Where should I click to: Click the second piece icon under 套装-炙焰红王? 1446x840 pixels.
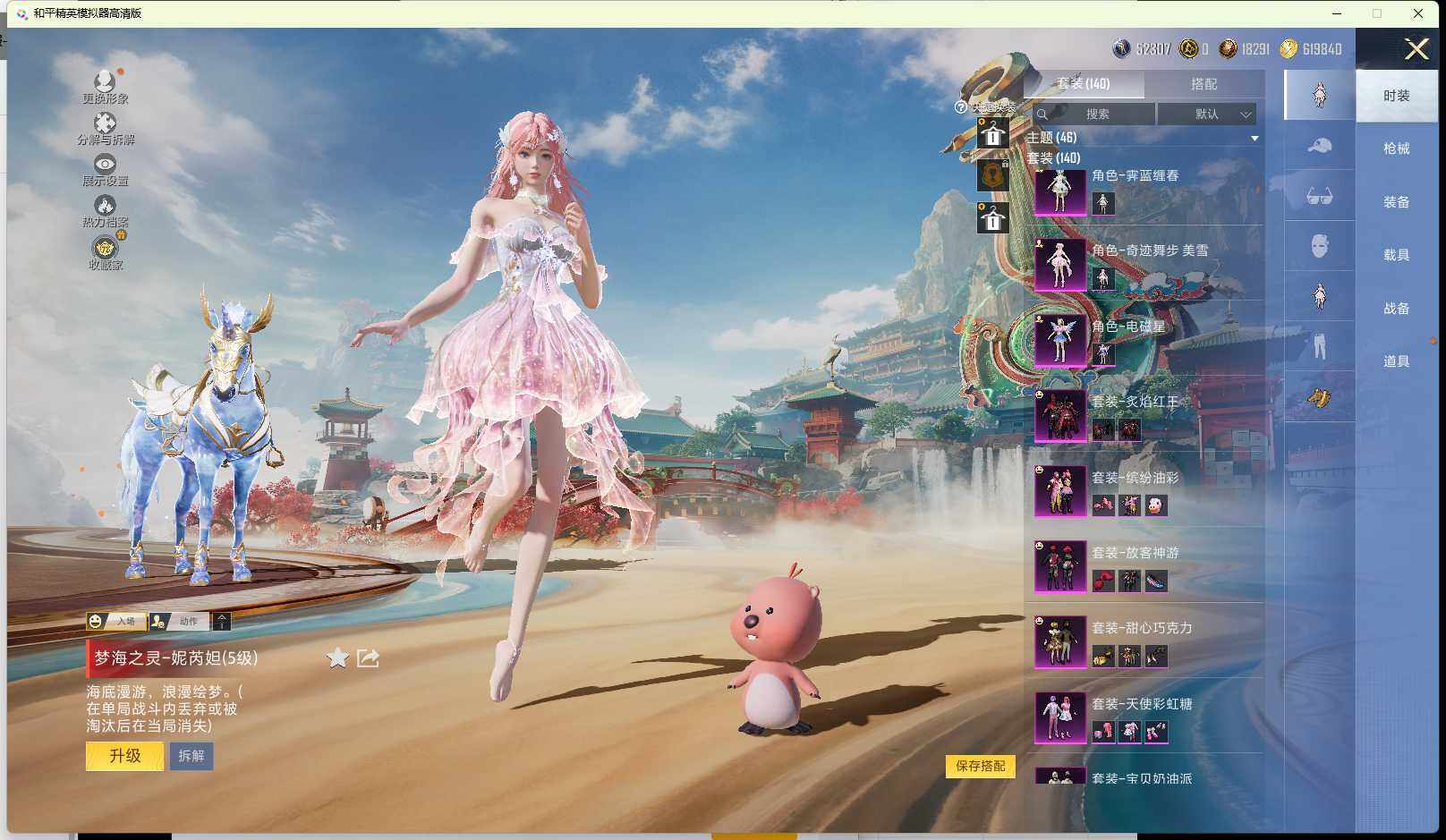(1130, 430)
